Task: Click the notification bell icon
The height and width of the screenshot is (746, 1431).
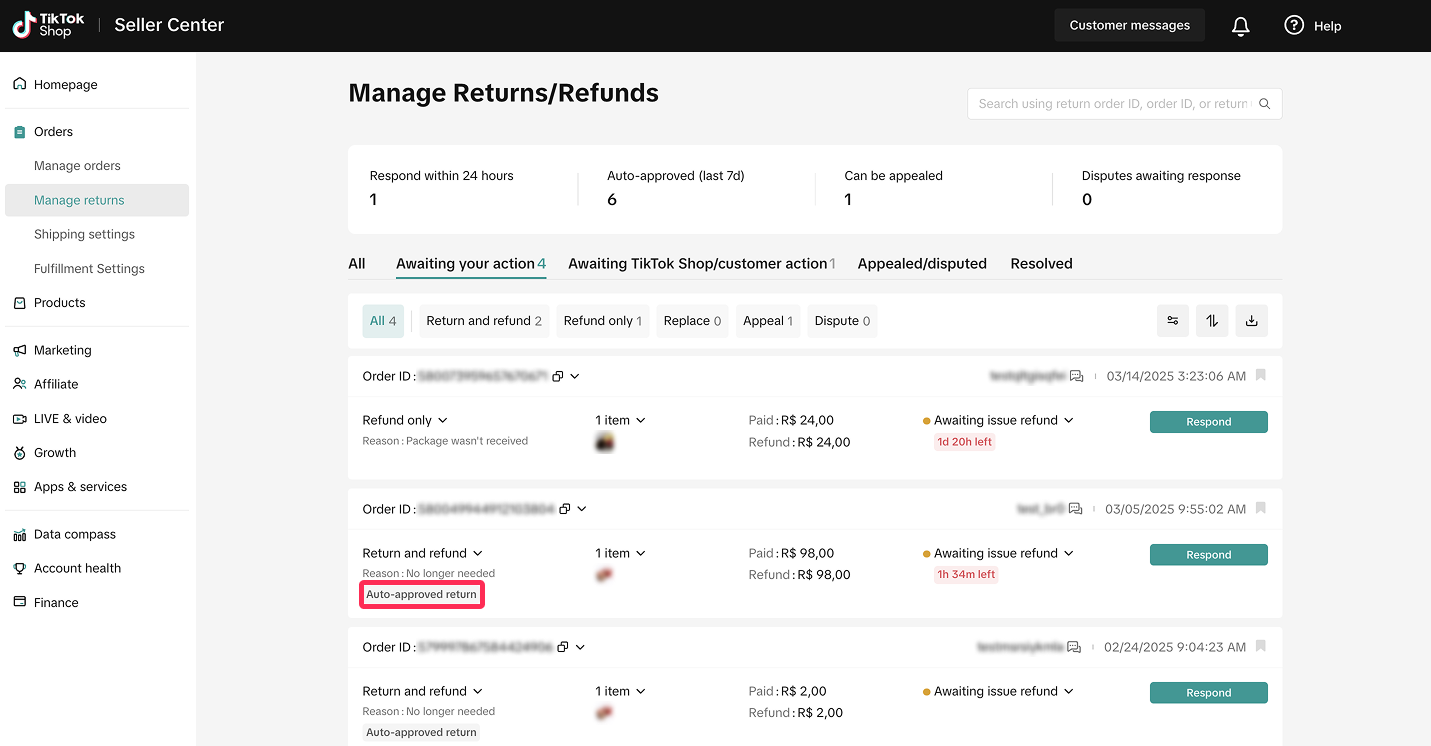Action: click(x=1240, y=26)
